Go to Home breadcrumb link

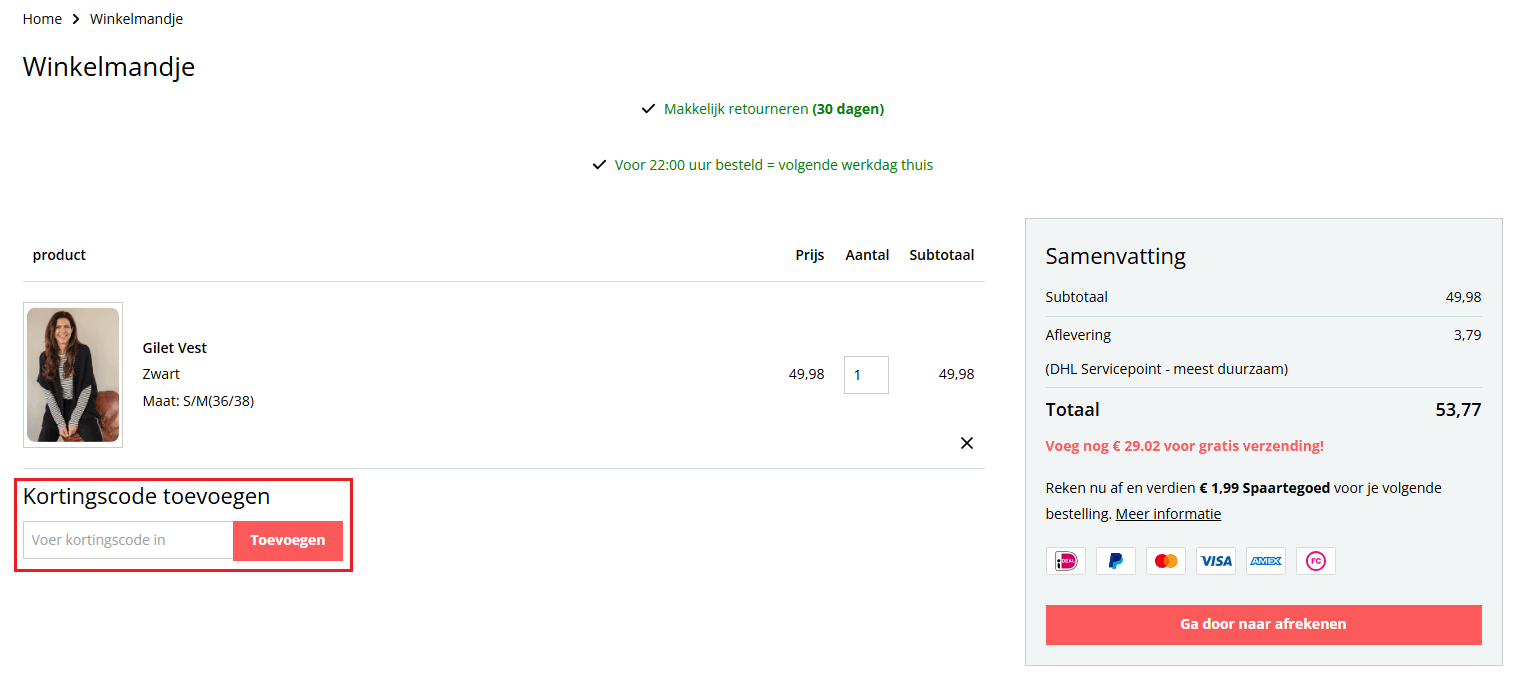pos(42,19)
